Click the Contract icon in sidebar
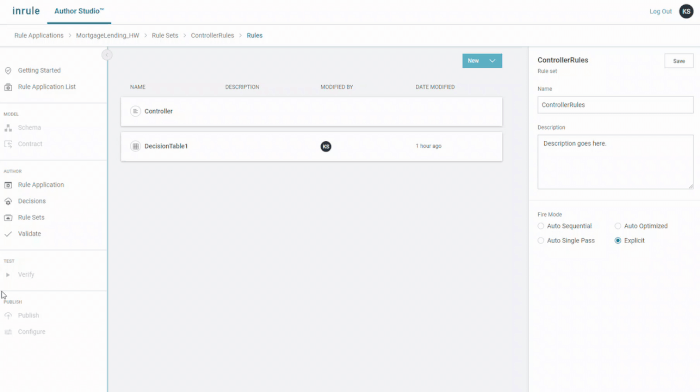This screenshot has height=392, width=700. click(8, 144)
